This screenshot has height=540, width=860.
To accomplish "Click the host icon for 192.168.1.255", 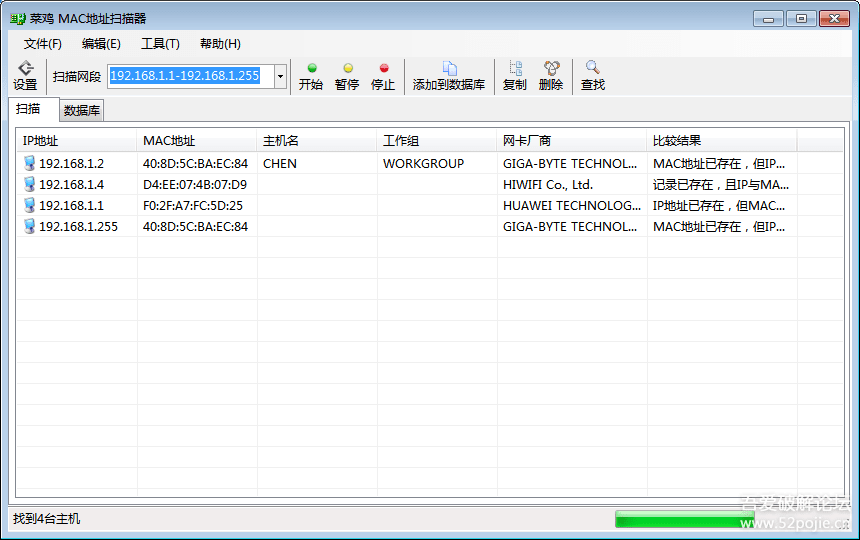I will tap(30, 226).
